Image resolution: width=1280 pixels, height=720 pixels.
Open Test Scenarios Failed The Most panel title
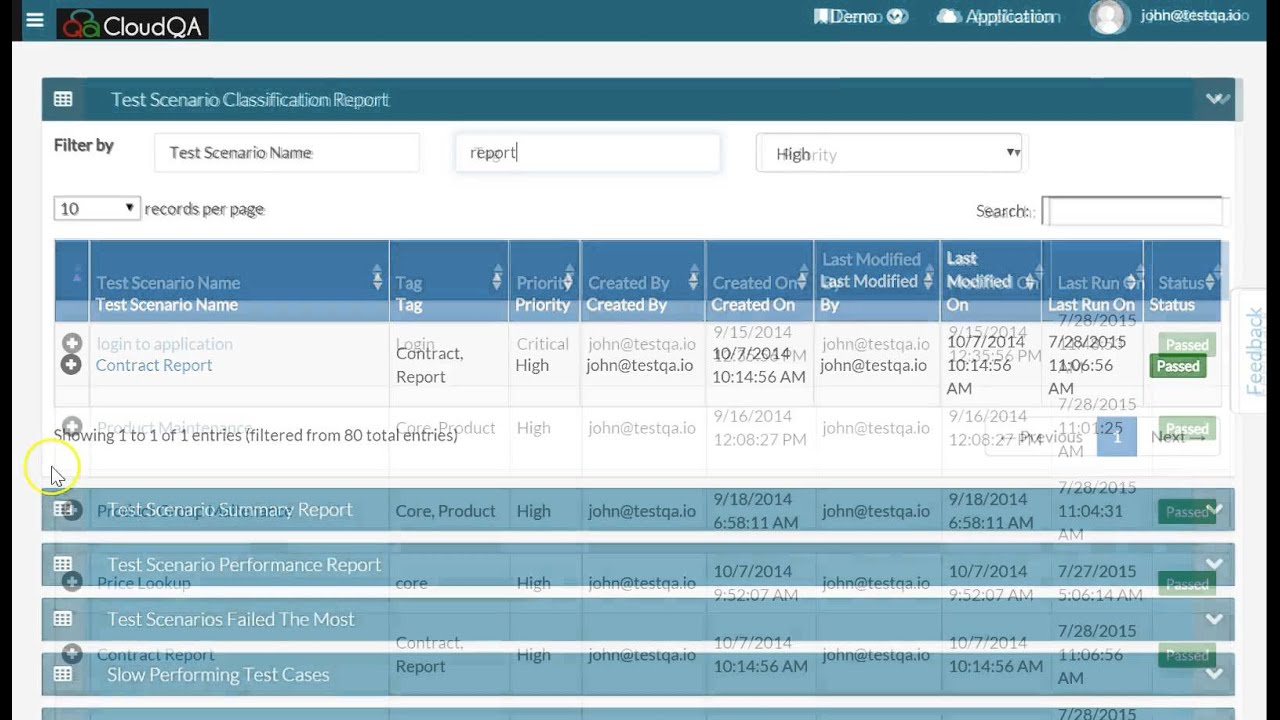231,619
